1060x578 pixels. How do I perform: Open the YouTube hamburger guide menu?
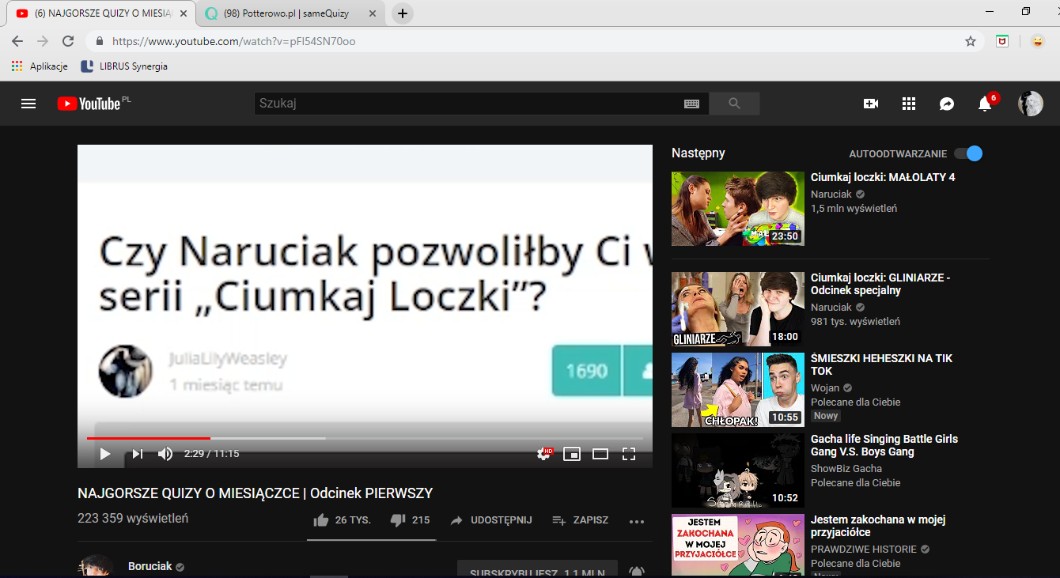click(x=28, y=104)
